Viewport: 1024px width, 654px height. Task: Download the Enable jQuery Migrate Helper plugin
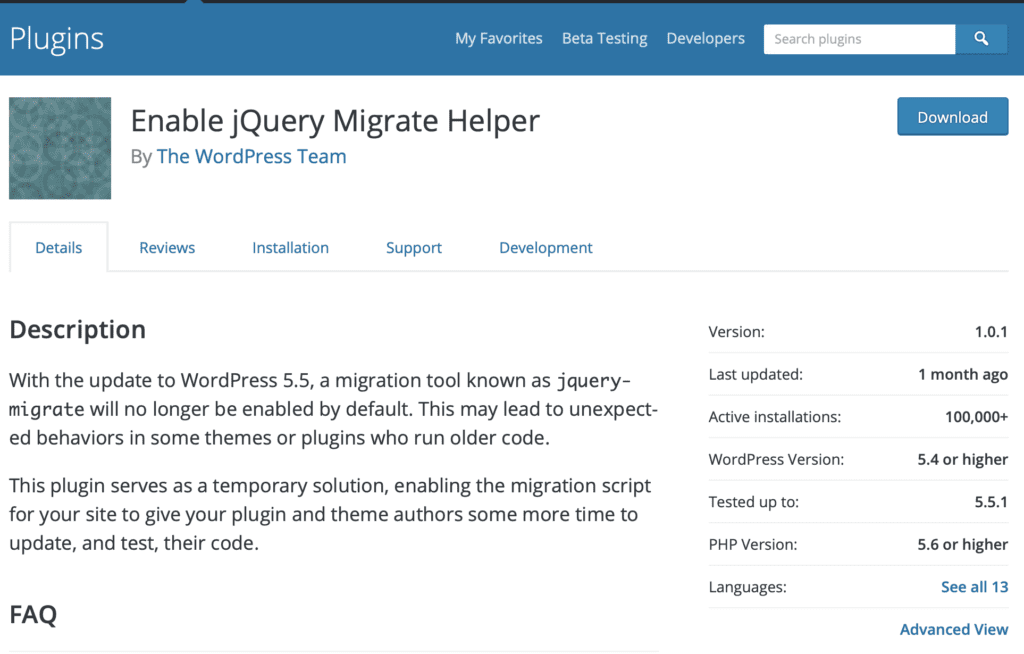pos(952,117)
